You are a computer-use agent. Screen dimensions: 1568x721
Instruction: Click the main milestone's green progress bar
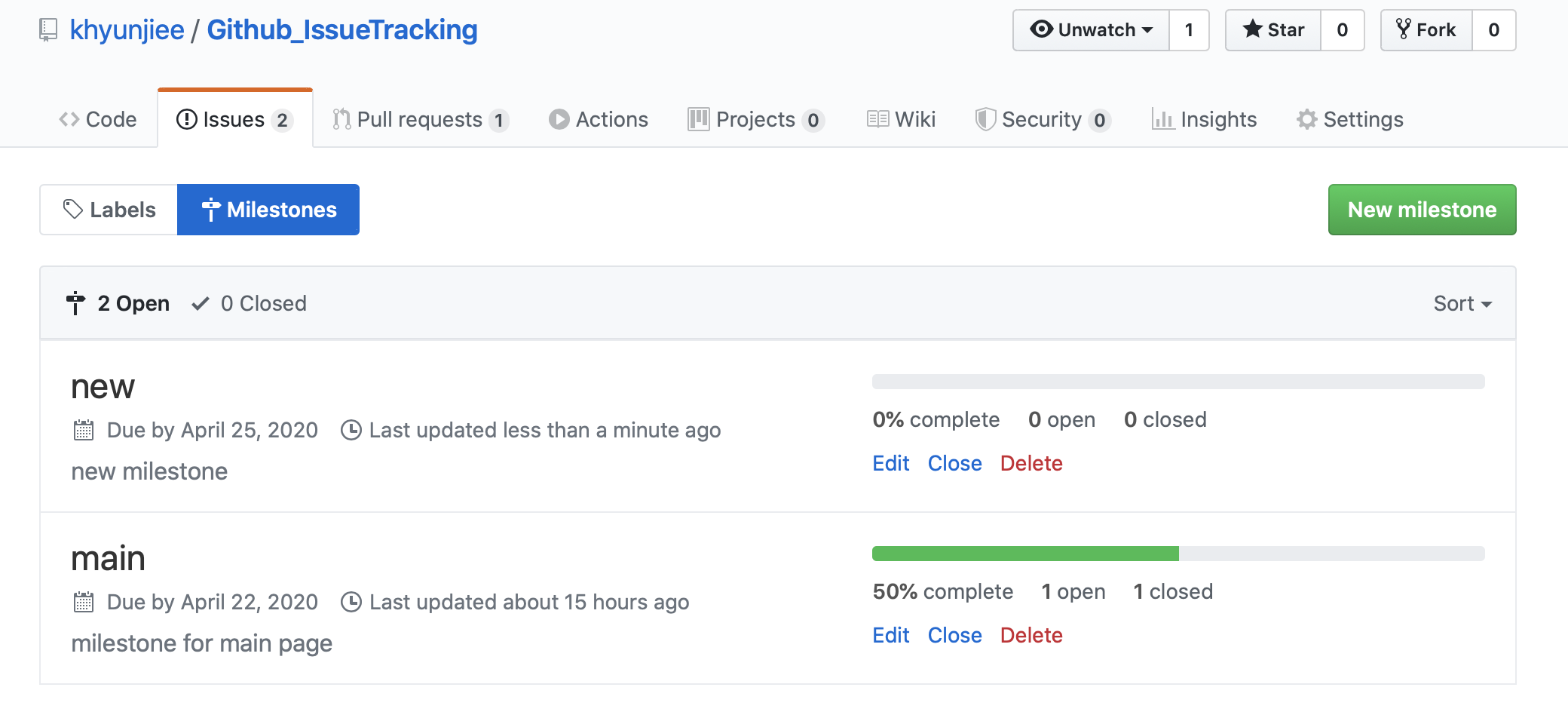pos(1025,554)
